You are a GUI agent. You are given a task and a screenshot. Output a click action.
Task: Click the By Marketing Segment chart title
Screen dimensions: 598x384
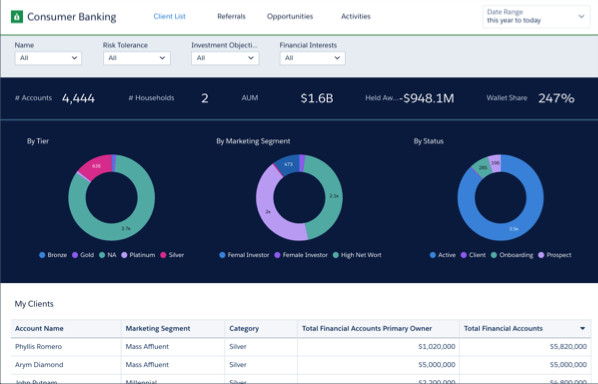click(x=253, y=141)
